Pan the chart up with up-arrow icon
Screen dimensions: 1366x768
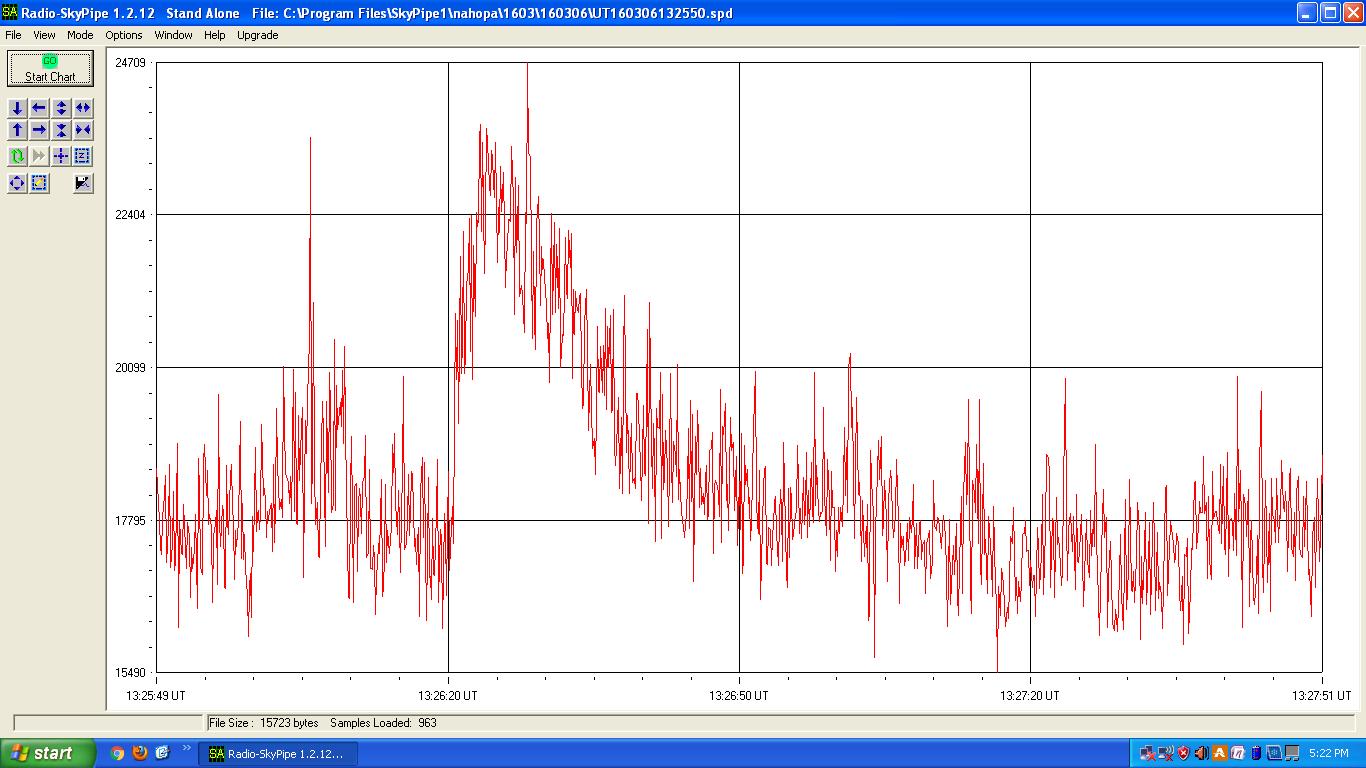point(17,130)
